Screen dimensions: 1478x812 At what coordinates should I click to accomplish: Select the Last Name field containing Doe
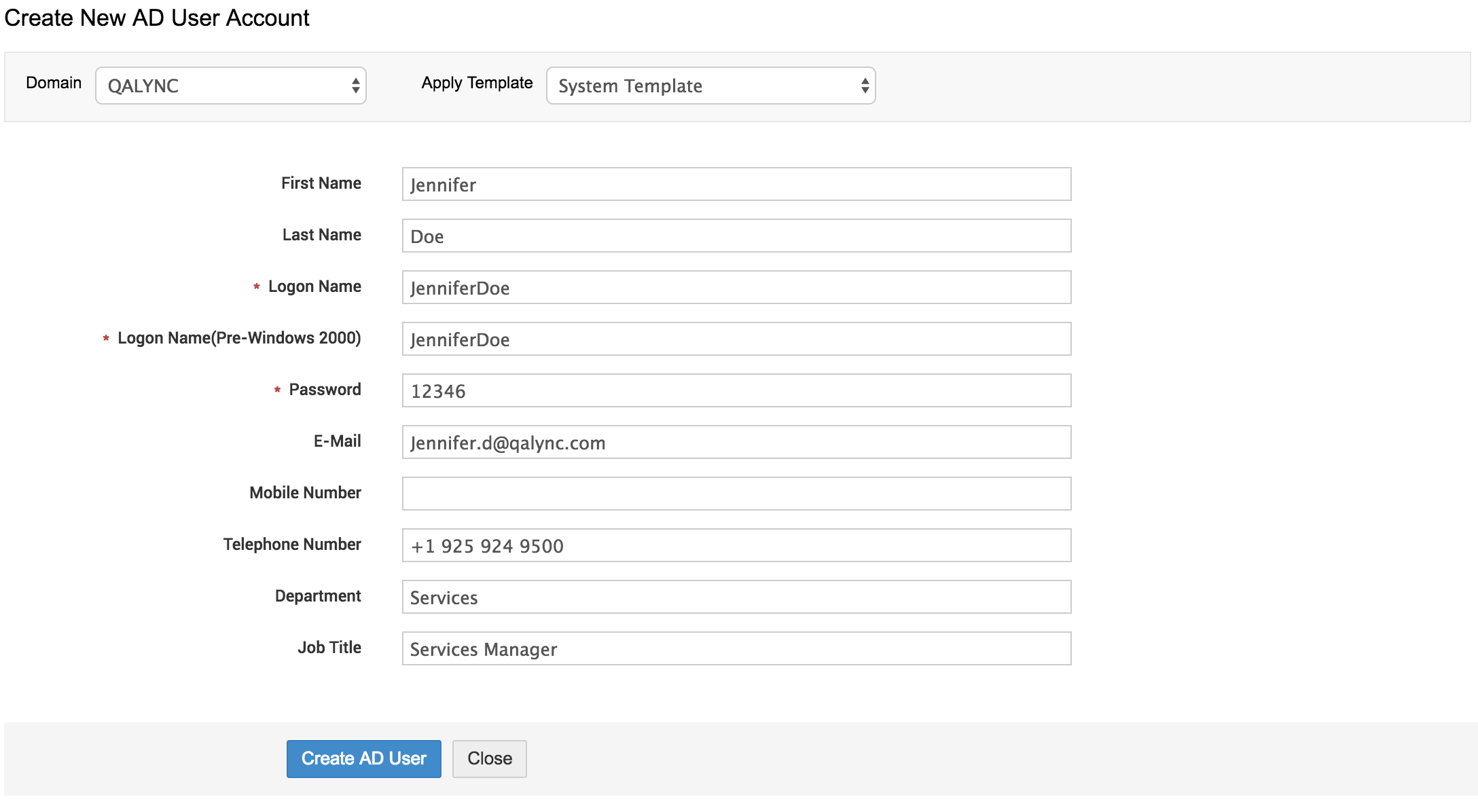[x=736, y=236]
